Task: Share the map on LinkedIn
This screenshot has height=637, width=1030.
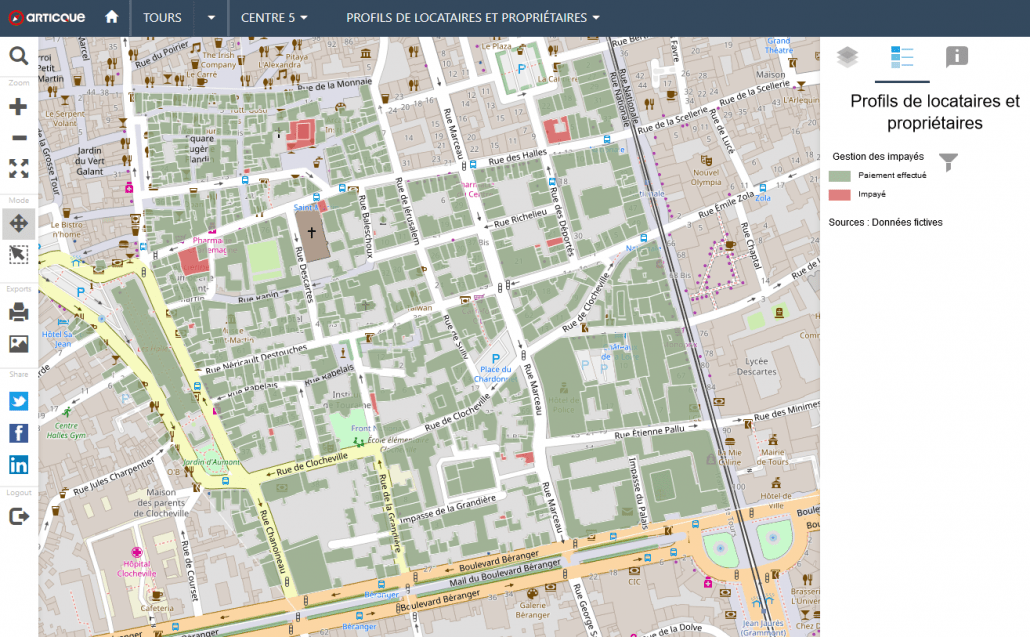Action: click(x=18, y=464)
